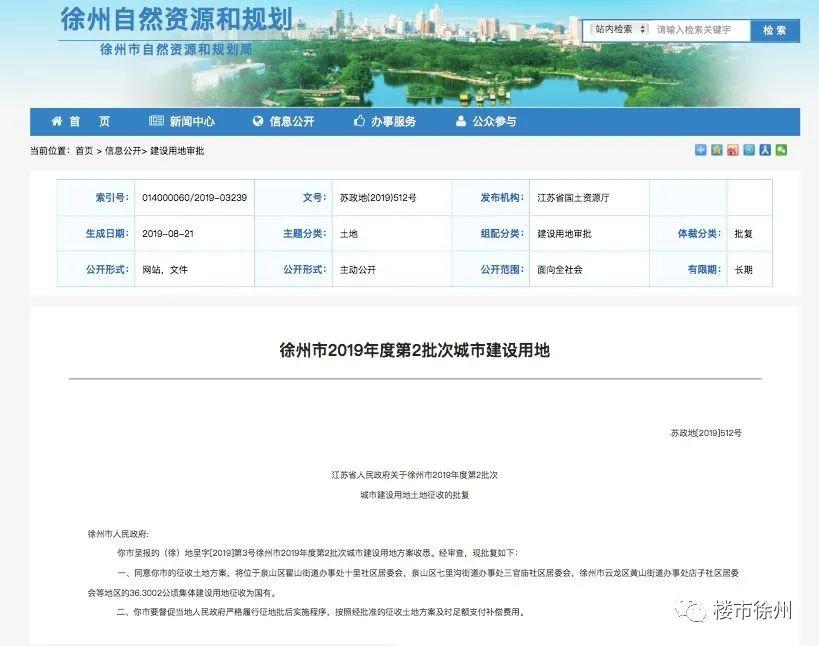The height and width of the screenshot is (646, 819).
Task: Share via the red Weibo icon
Action: pyautogui.click(x=733, y=150)
